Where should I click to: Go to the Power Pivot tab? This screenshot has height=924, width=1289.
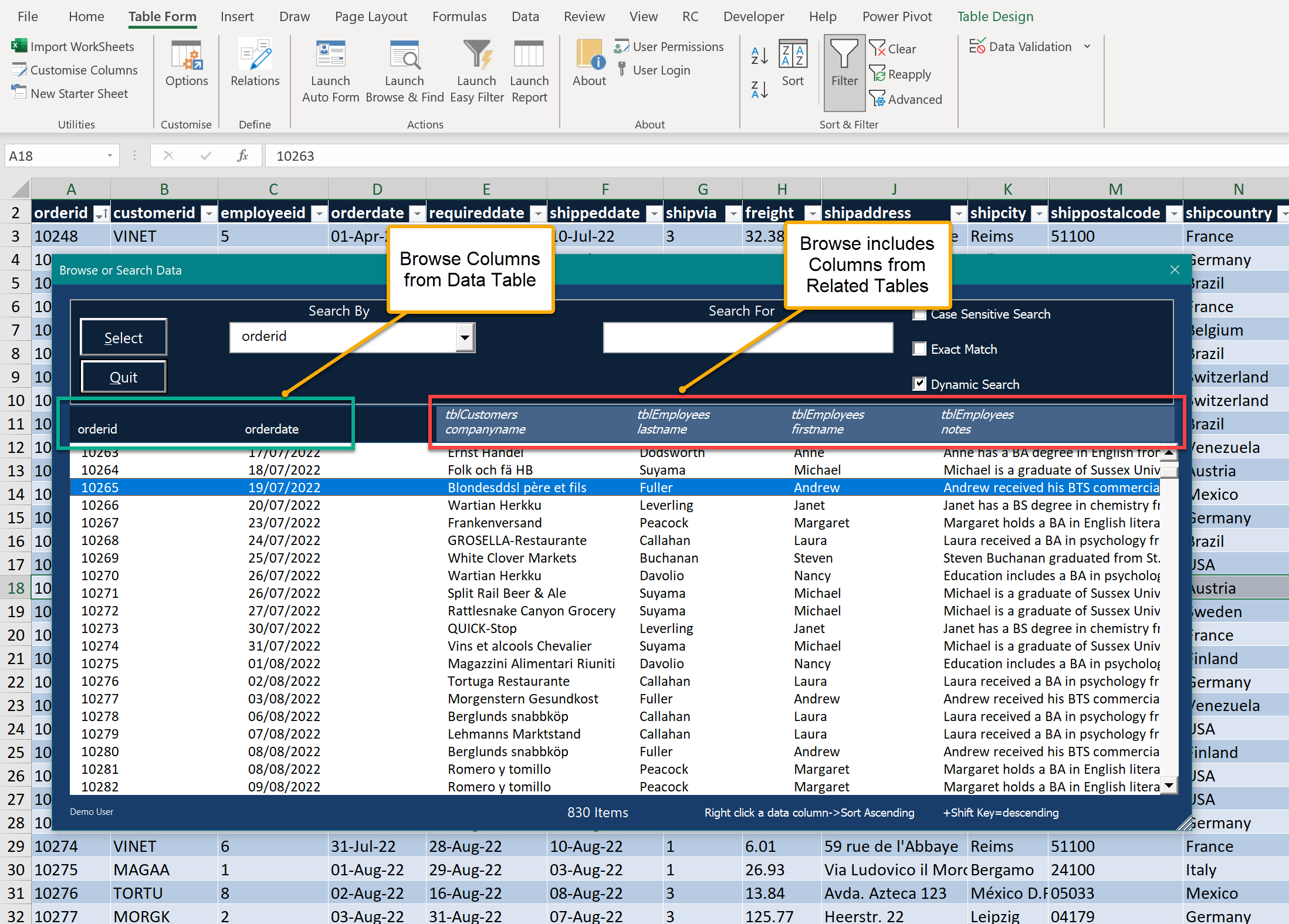pyautogui.click(x=897, y=16)
